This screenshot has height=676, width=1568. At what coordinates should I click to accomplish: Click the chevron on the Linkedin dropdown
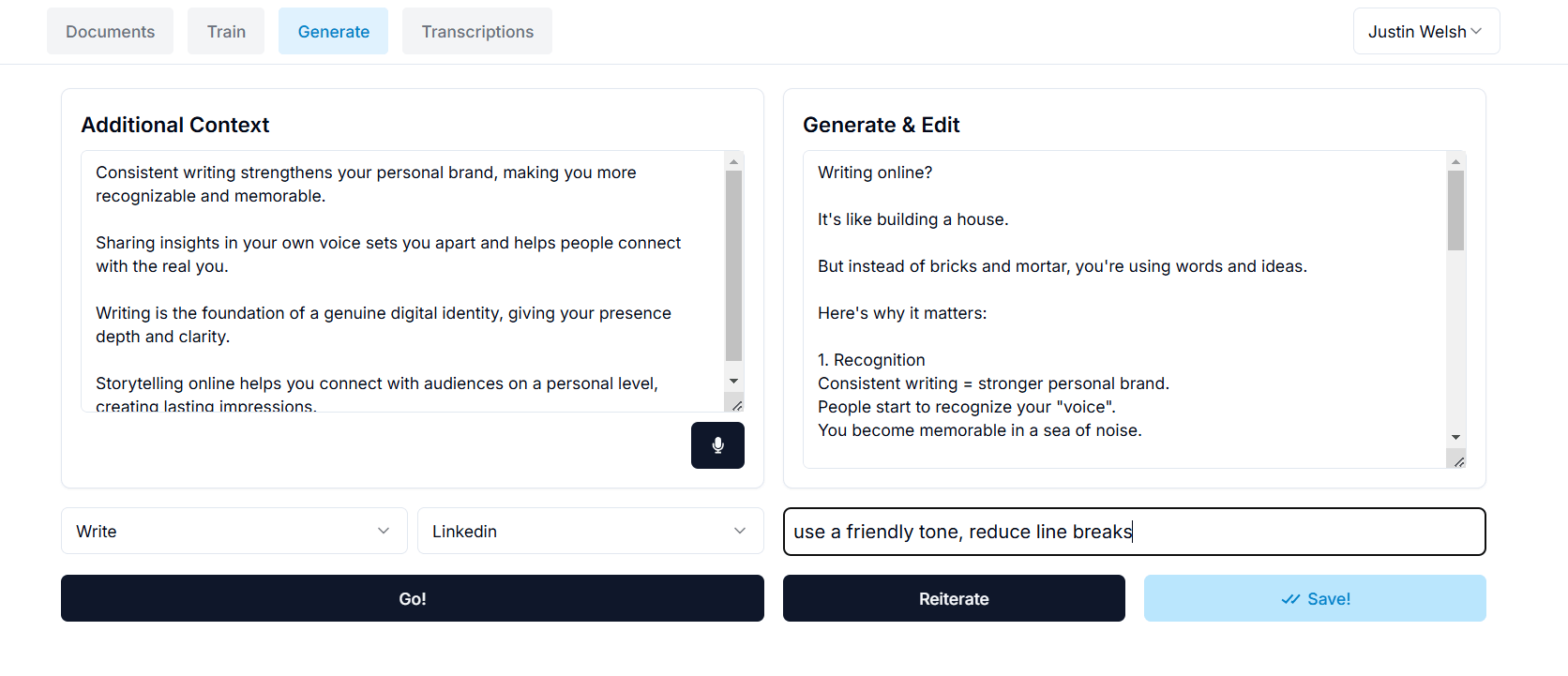coord(739,531)
